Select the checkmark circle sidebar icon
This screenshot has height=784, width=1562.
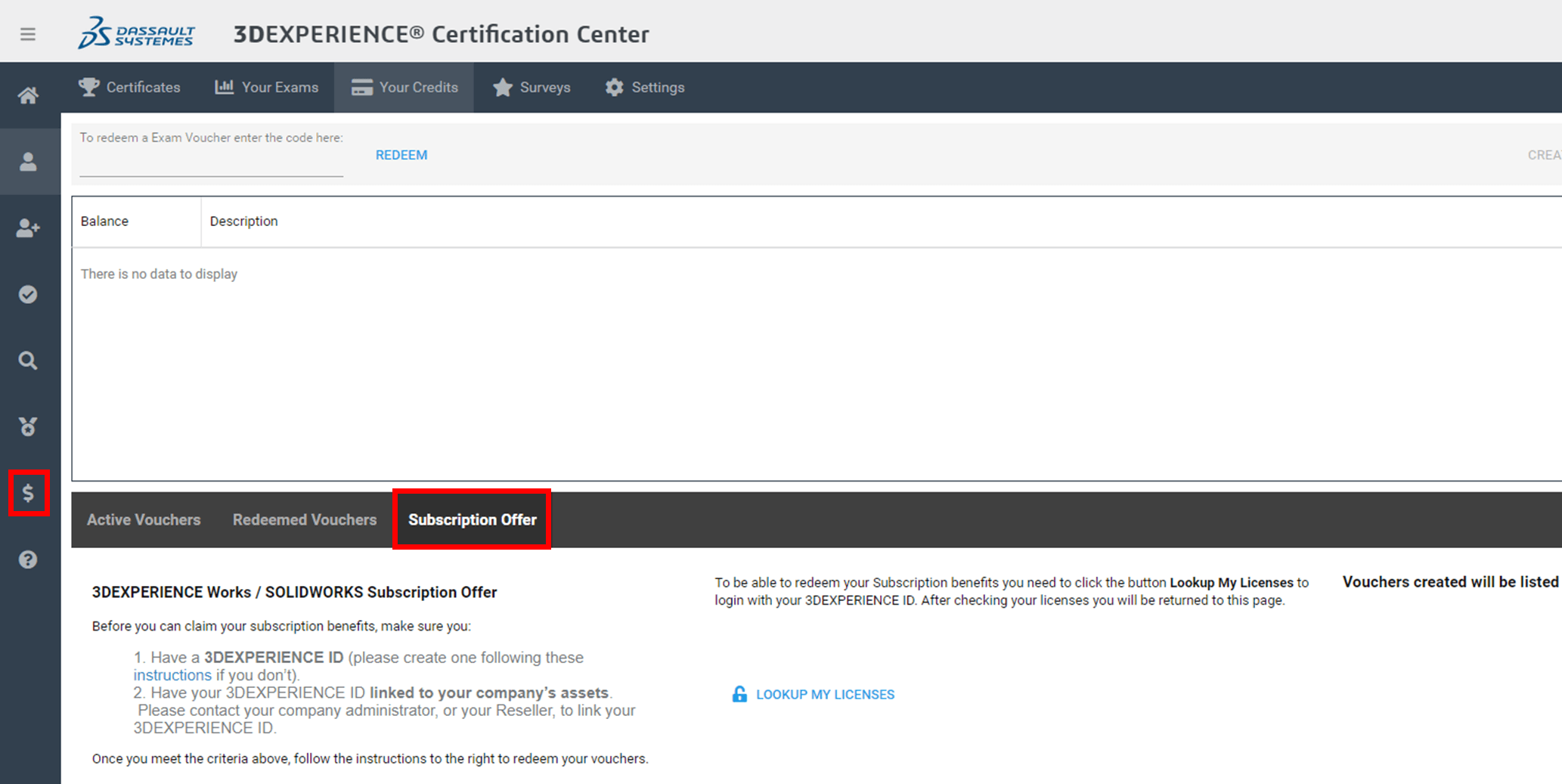[x=28, y=294]
